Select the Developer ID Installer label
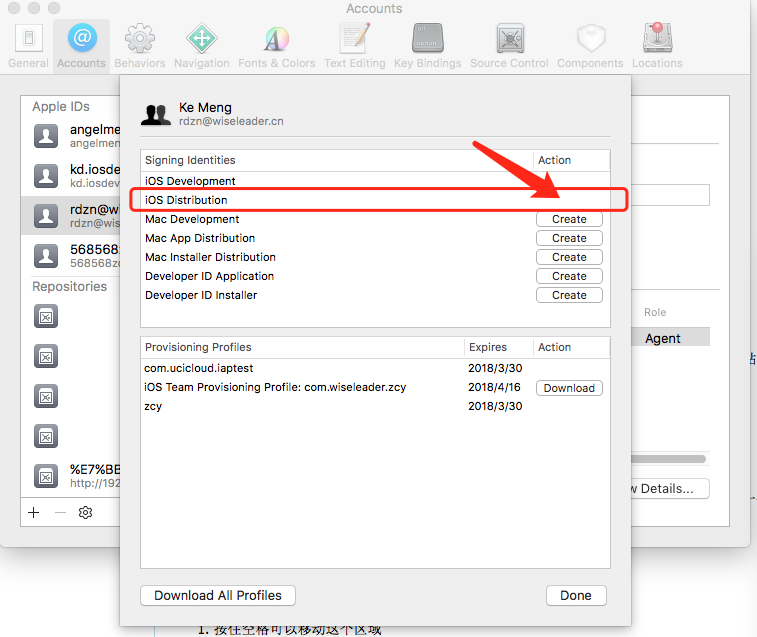The height and width of the screenshot is (637, 757). (201, 295)
